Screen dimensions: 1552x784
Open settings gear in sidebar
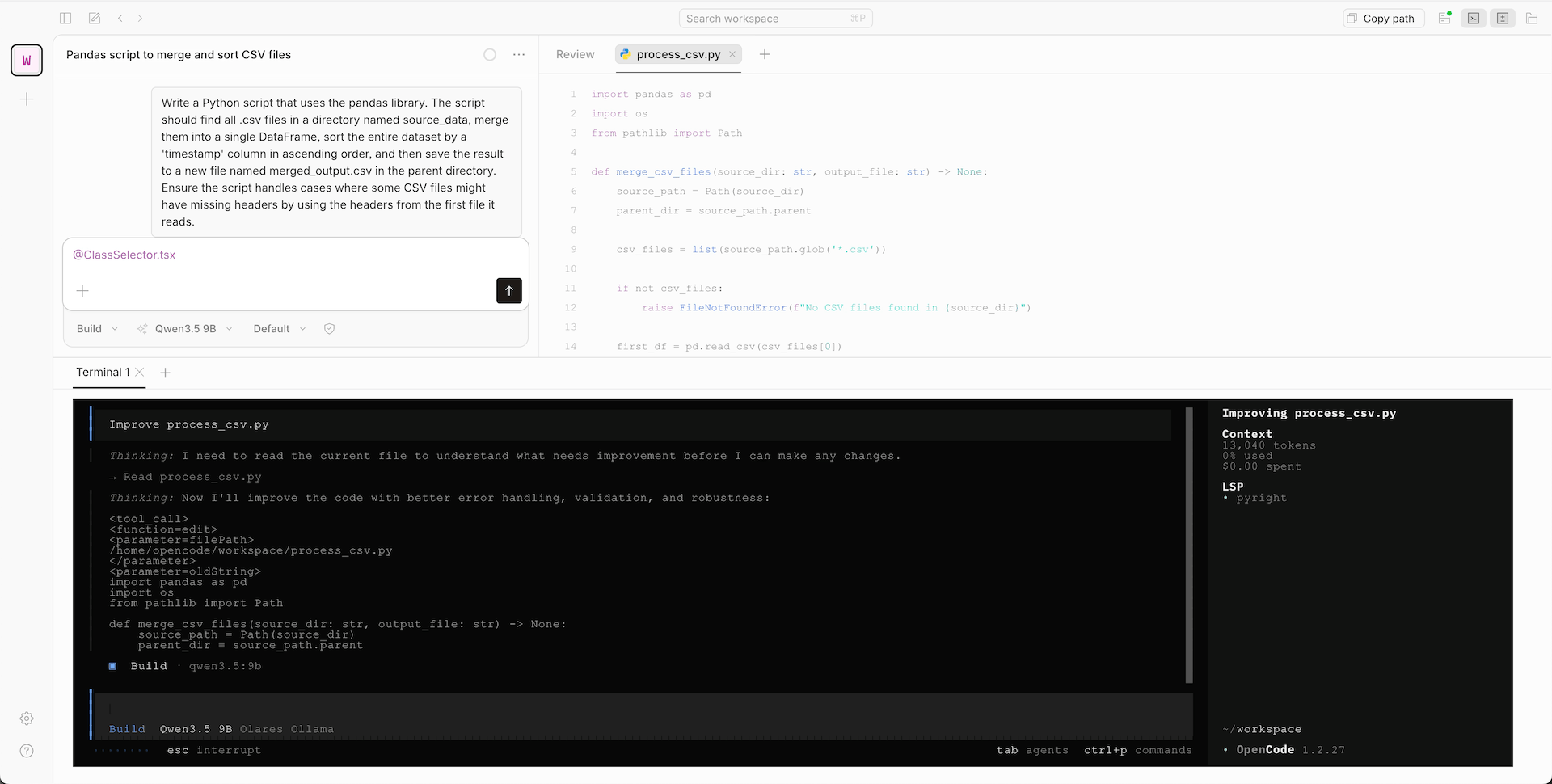click(x=27, y=719)
